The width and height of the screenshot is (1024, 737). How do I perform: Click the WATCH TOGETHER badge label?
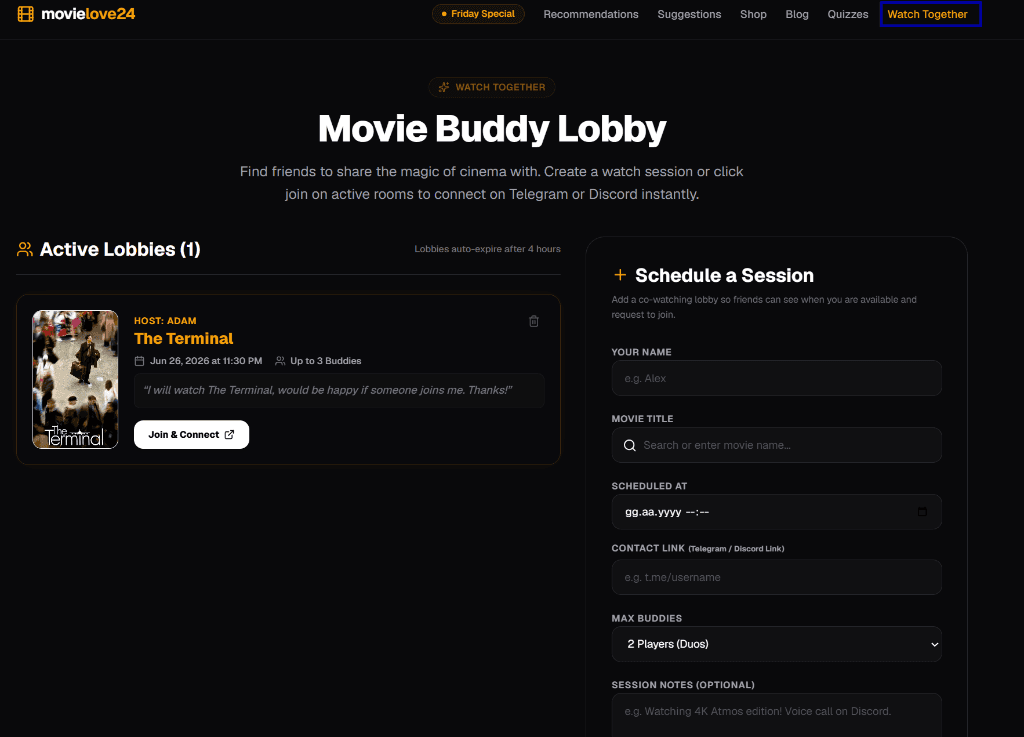click(500, 87)
